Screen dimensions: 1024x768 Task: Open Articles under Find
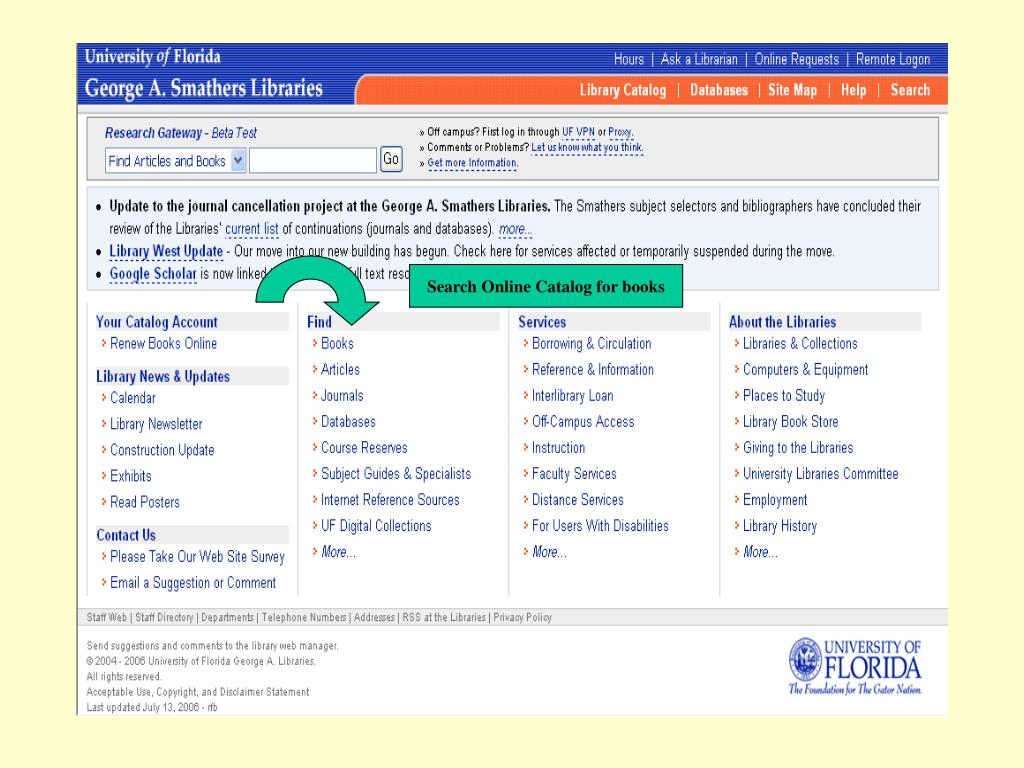pyautogui.click(x=340, y=370)
